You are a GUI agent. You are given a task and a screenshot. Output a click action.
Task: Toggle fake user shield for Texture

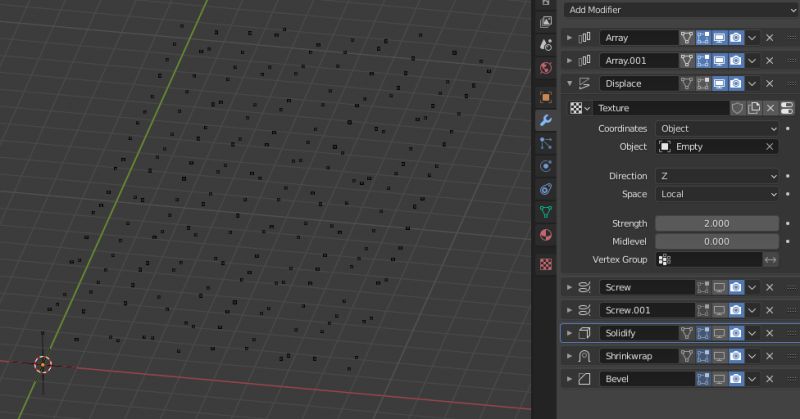(x=737, y=108)
